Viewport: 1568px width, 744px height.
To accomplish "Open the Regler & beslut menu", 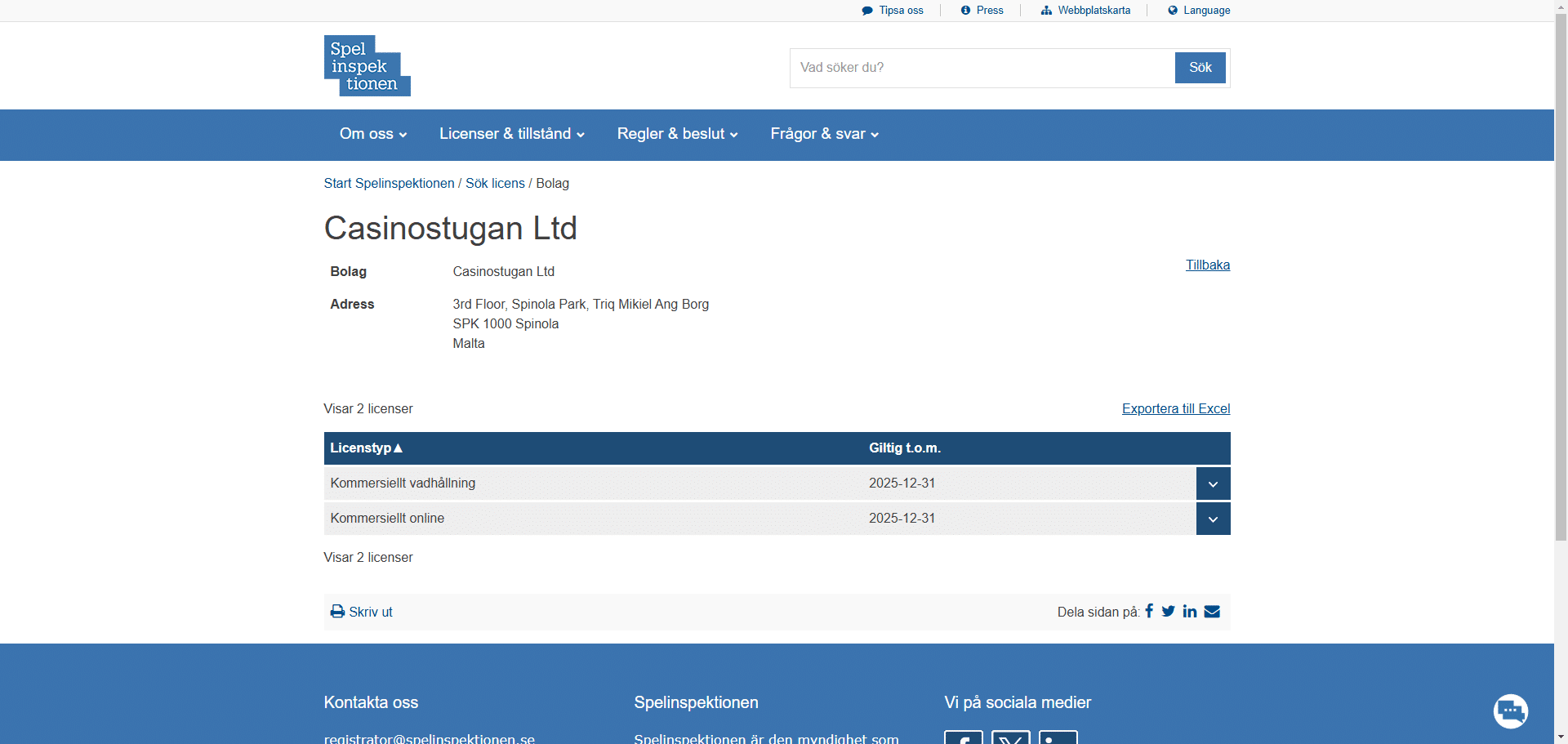I will click(x=678, y=134).
